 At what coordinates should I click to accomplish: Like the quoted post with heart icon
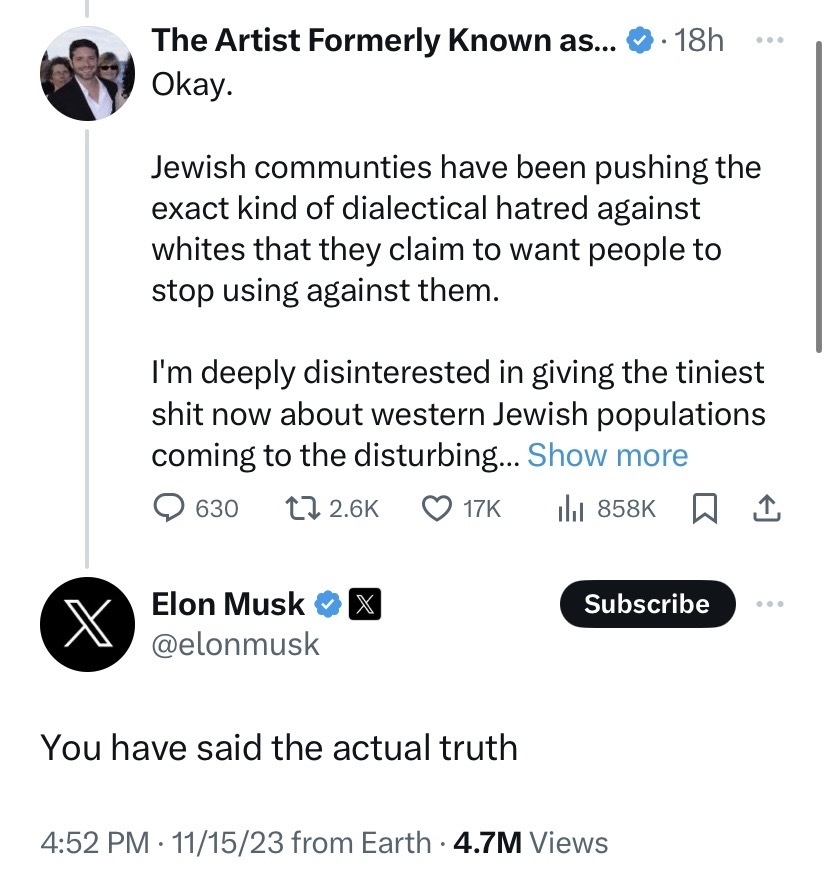tap(437, 509)
